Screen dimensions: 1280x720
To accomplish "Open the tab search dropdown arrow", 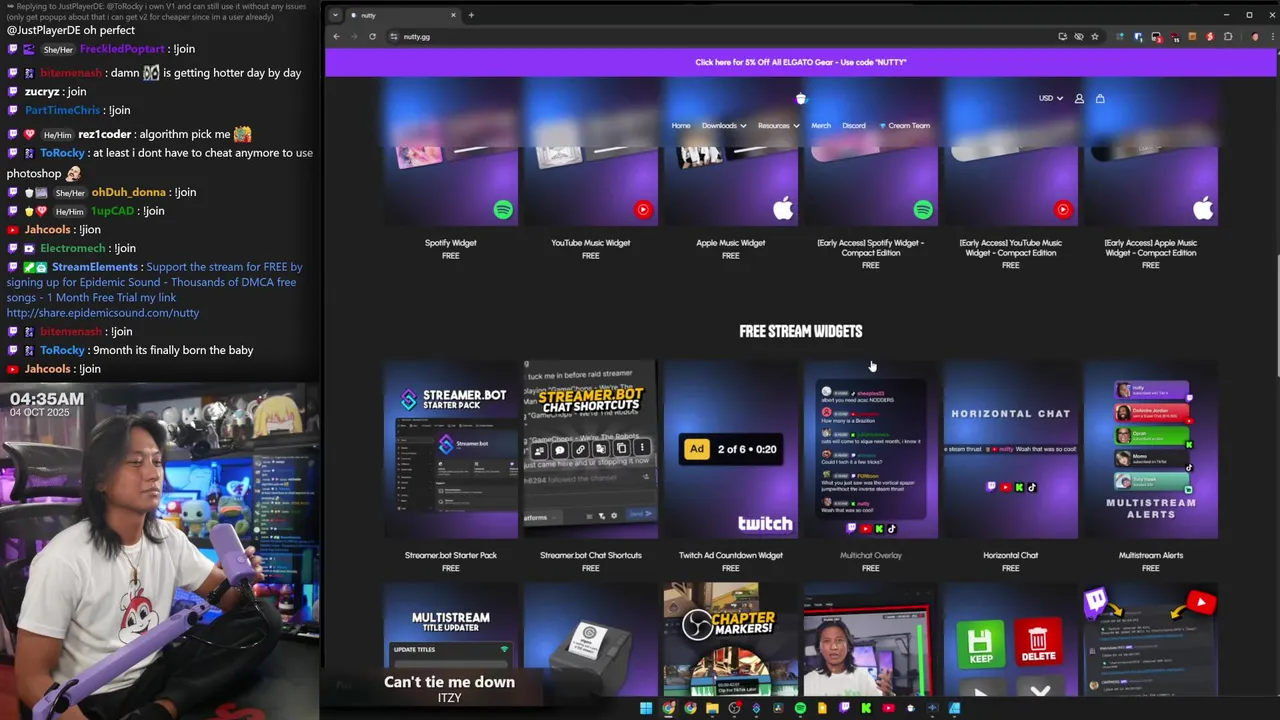I will [x=335, y=15].
